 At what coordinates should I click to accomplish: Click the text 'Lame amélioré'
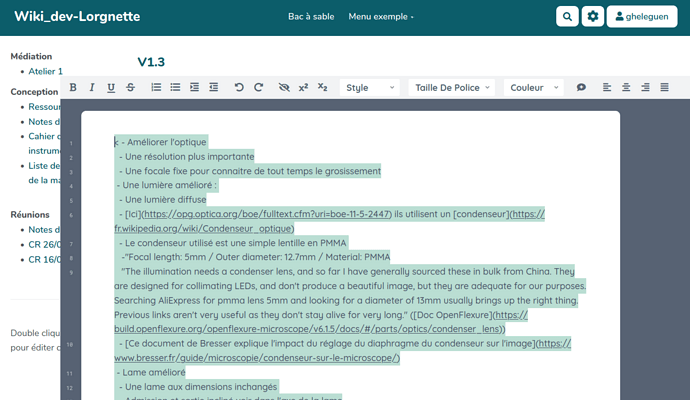tap(154, 373)
